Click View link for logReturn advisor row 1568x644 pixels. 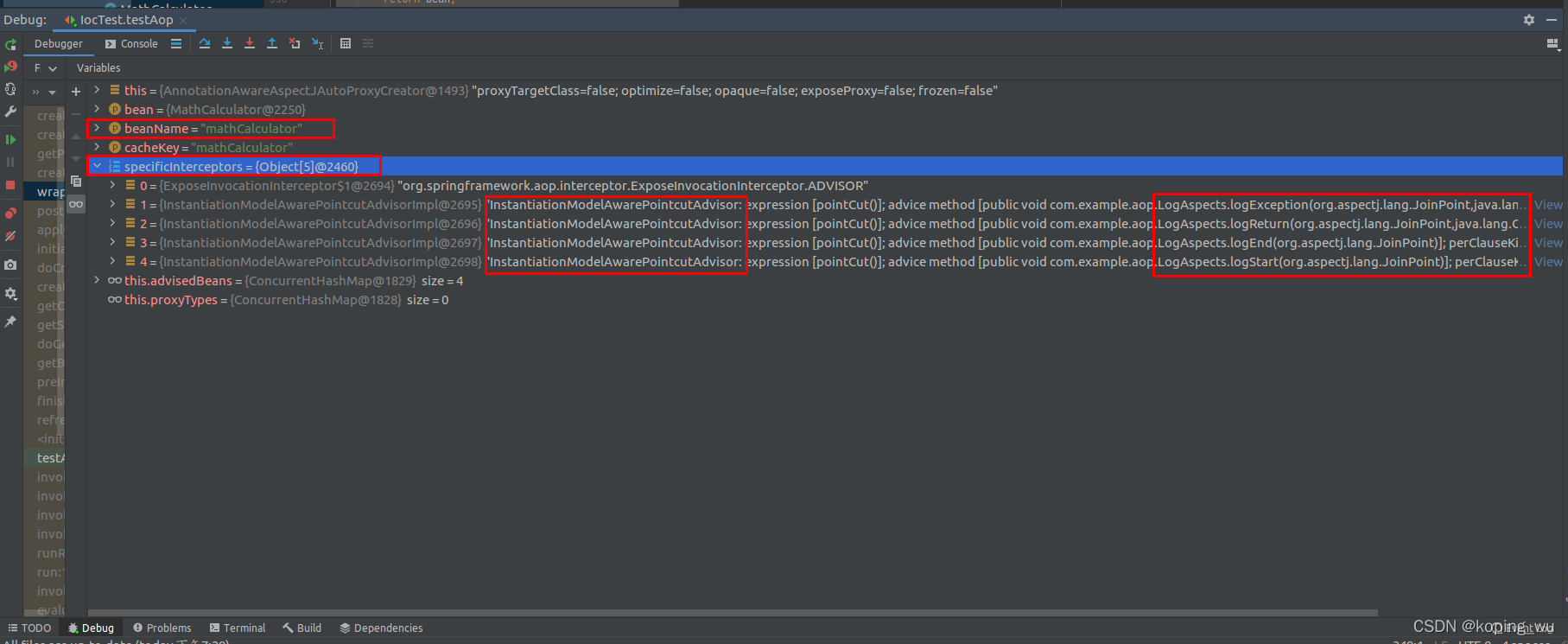click(1548, 224)
